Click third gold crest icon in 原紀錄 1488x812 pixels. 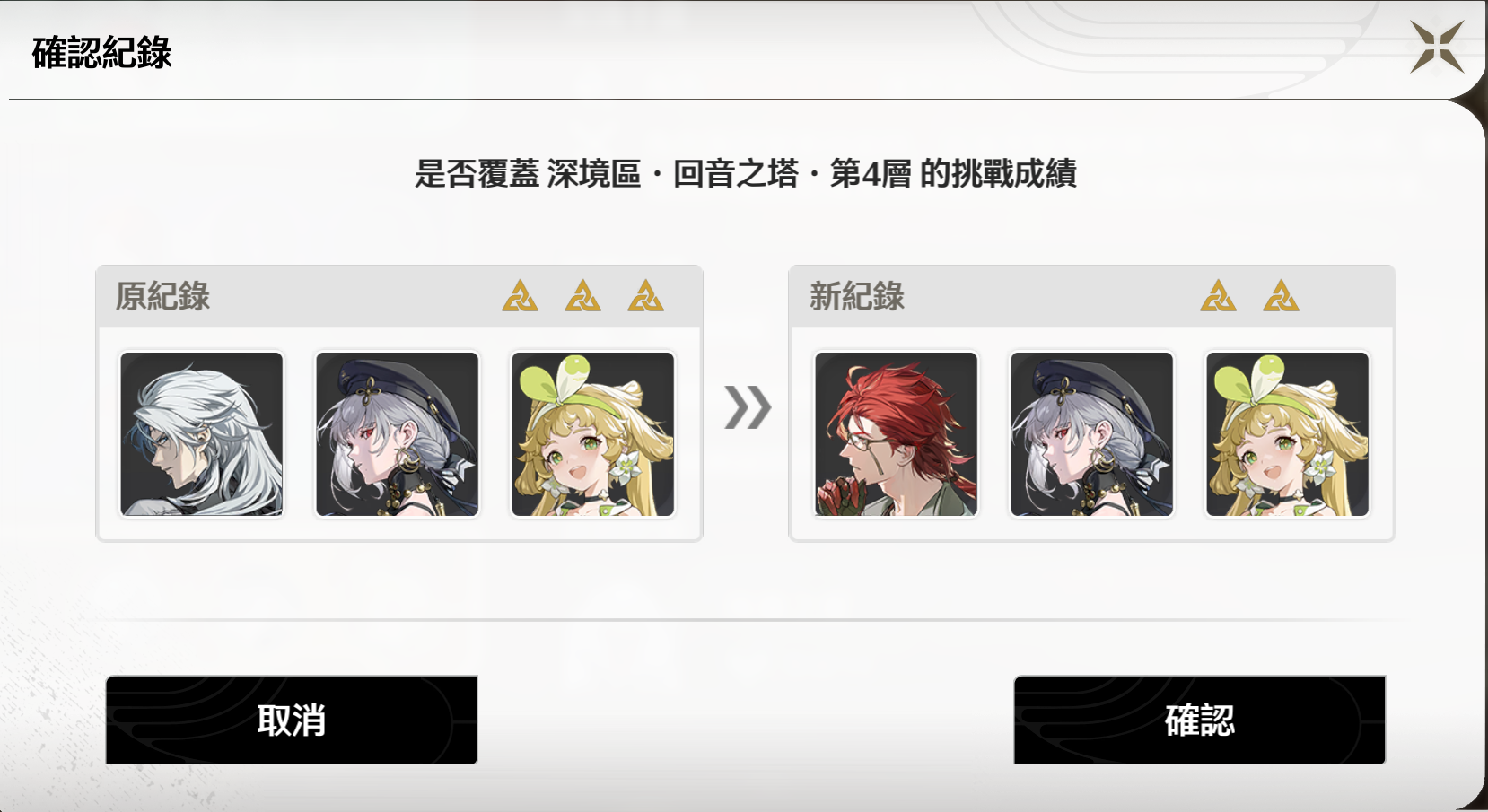(x=645, y=296)
